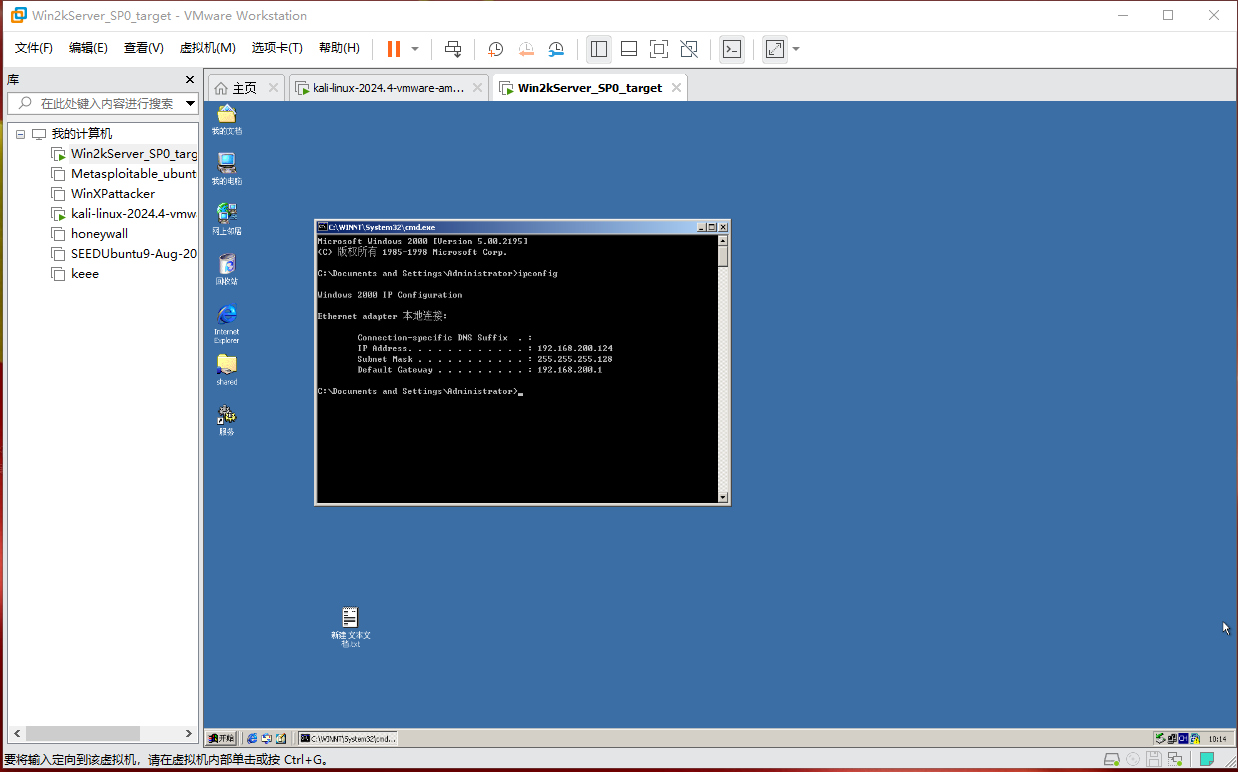Viewport: 1238px width, 772px height.
Task: Open the 文件(F) menu
Action: [x=33, y=48]
